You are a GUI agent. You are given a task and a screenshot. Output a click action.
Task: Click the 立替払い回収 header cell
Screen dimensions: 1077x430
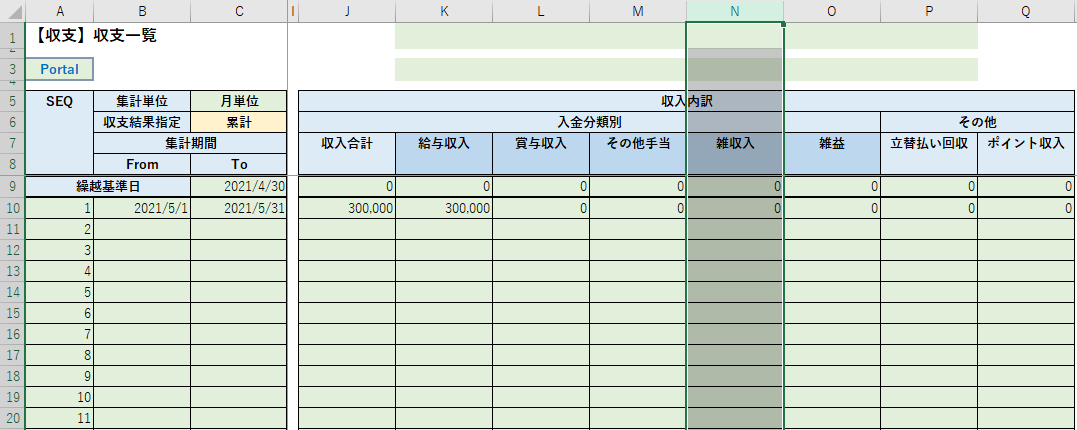point(929,154)
